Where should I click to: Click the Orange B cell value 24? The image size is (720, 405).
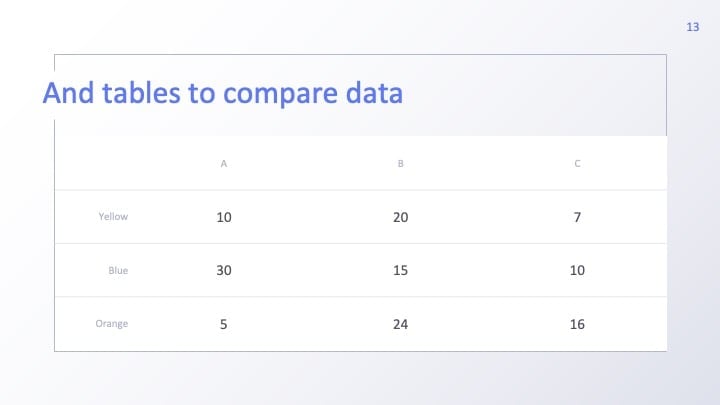(400, 325)
